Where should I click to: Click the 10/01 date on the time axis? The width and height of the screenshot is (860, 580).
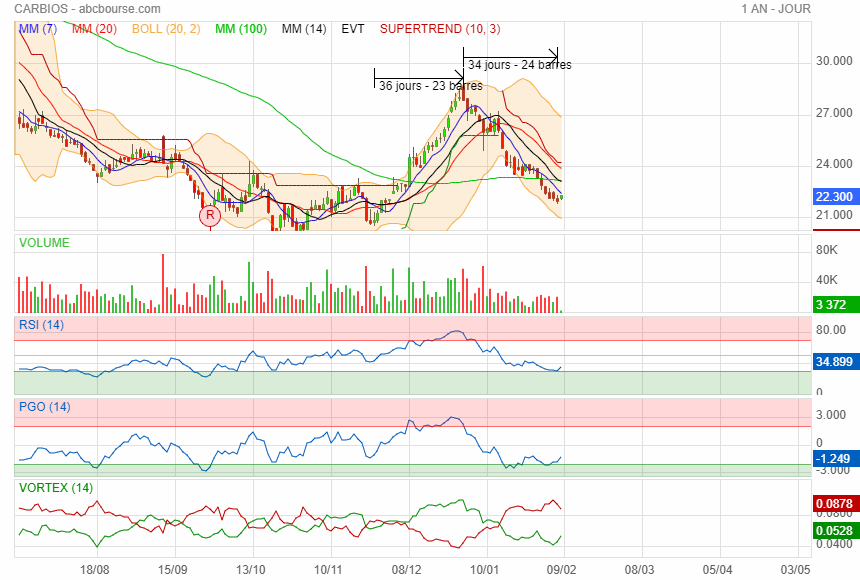coord(484,570)
